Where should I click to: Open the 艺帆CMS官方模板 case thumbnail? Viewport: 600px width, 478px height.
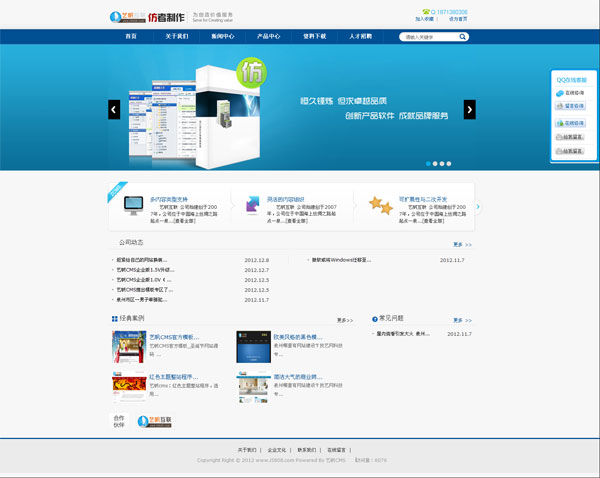[128, 346]
